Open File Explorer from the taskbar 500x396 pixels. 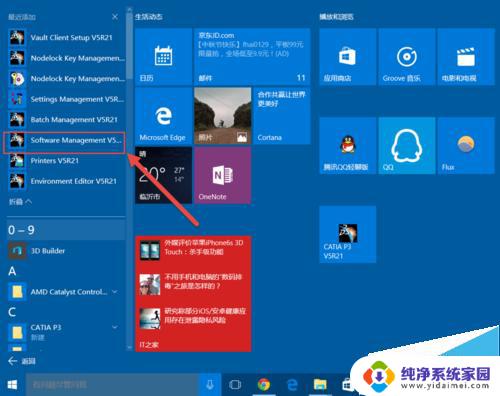tap(320, 385)
